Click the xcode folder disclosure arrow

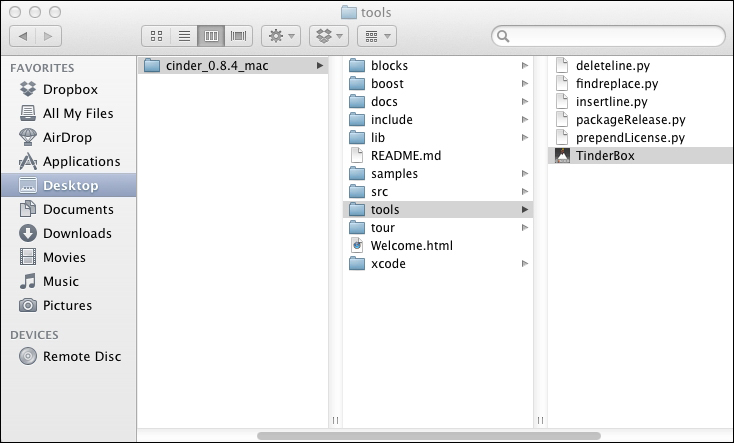[525, 264]
